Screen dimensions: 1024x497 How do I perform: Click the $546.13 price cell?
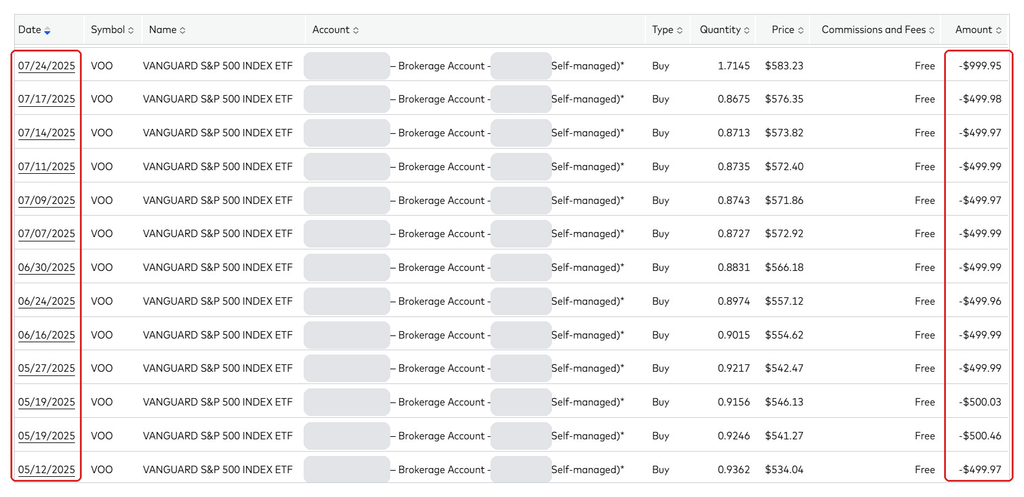784,402
